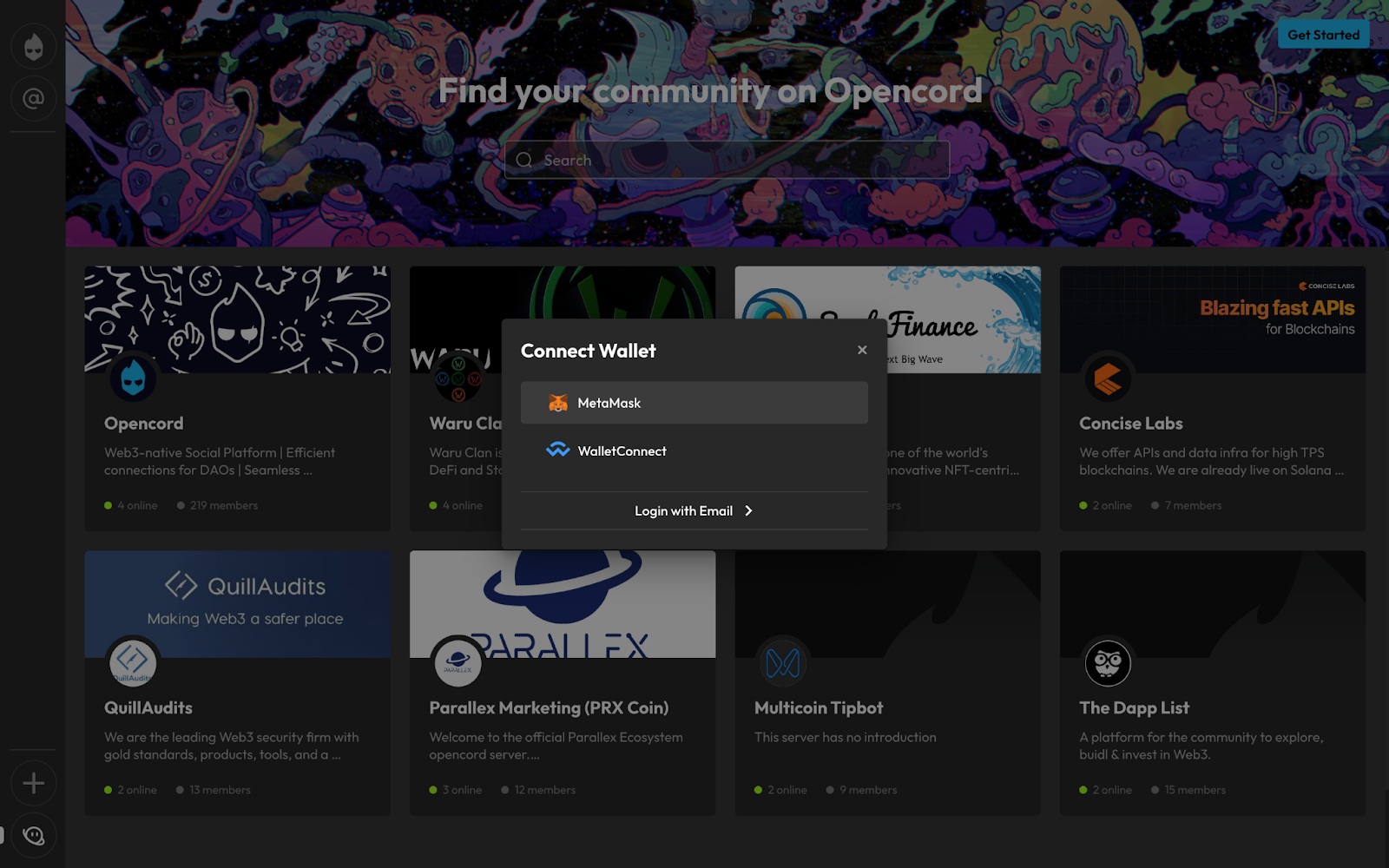Select MetaMask wallet option
The height and width of the screenshot is (868, 1389).
pos(694,403)
